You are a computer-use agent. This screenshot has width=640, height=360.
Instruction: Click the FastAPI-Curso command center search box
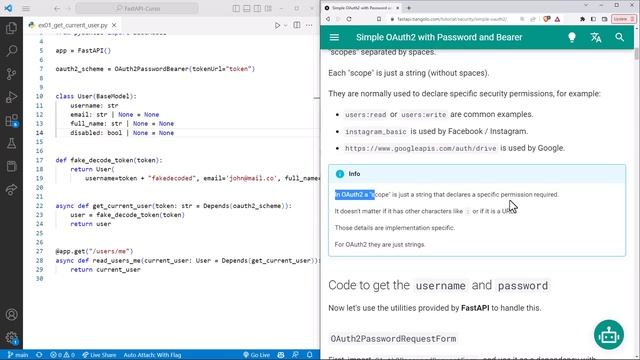137,8
